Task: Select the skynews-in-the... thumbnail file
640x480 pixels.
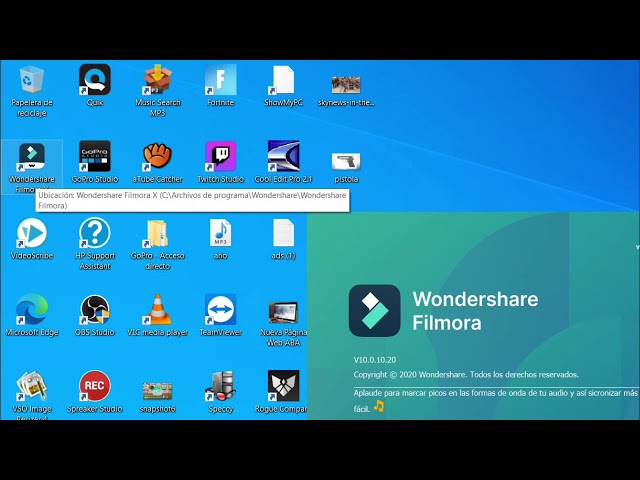Action: 346,91
